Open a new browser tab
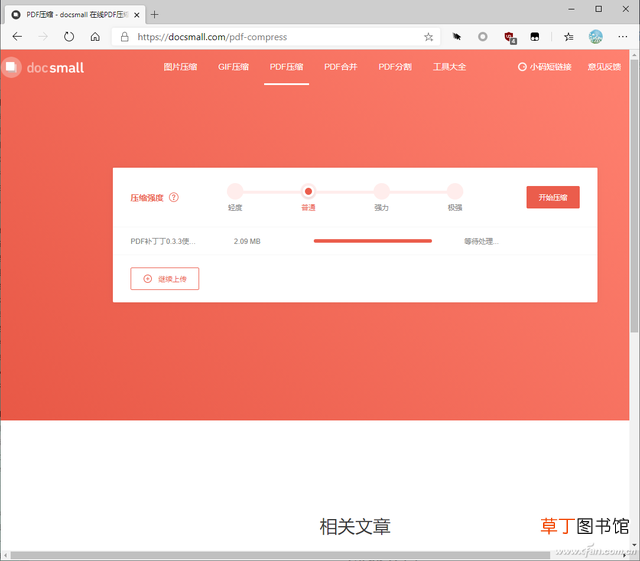 click(x=154, y=15)
